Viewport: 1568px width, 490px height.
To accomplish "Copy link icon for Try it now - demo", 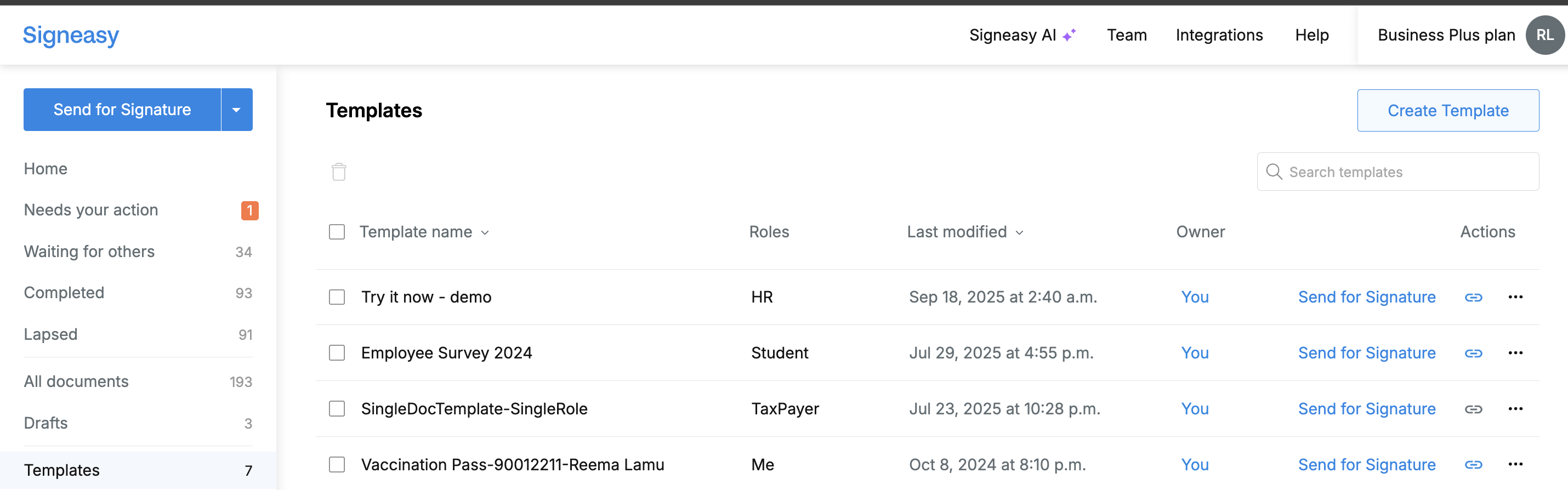I will [1473, 297].
